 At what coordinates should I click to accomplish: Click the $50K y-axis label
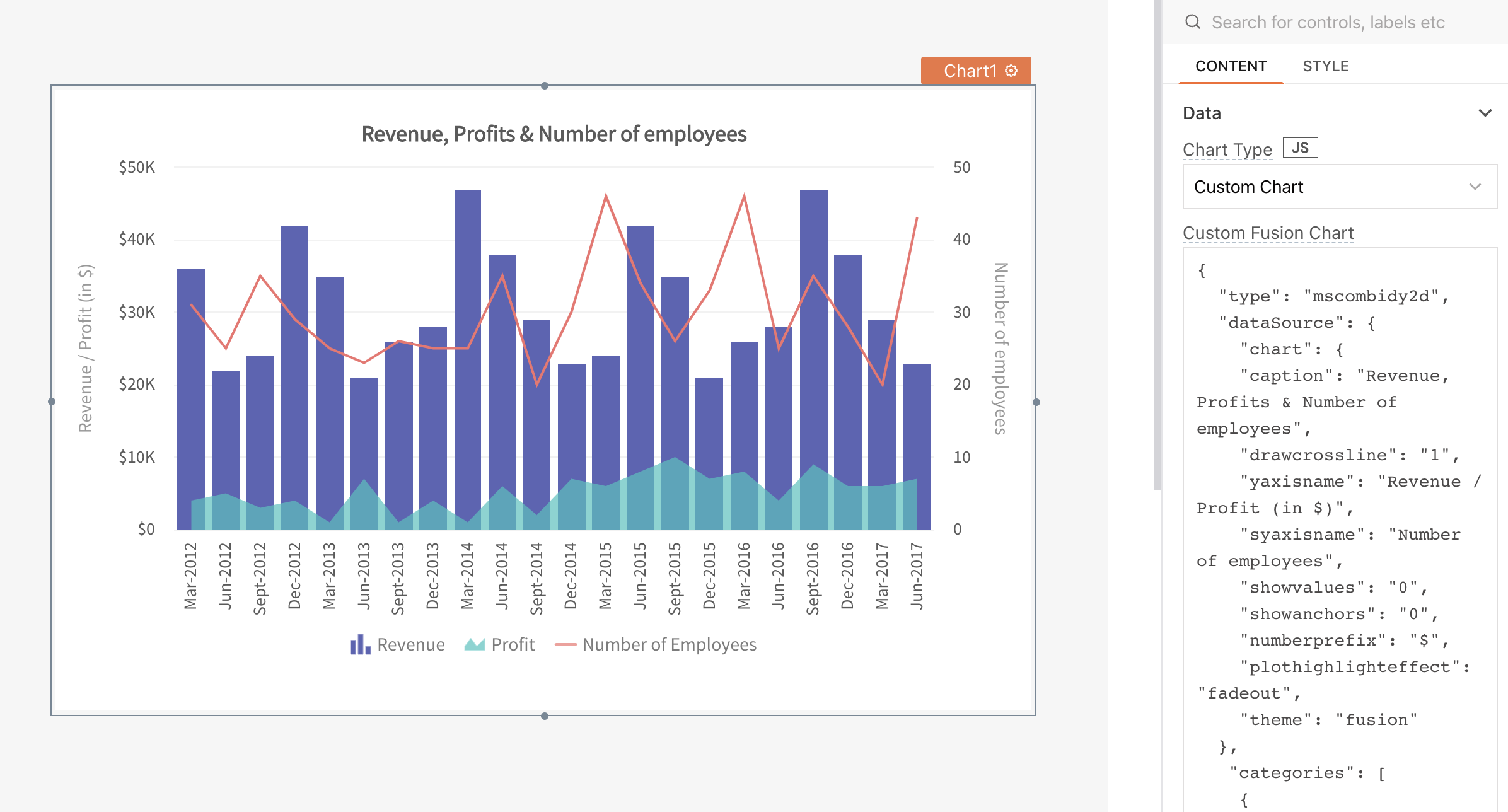(x=137, y=167)
